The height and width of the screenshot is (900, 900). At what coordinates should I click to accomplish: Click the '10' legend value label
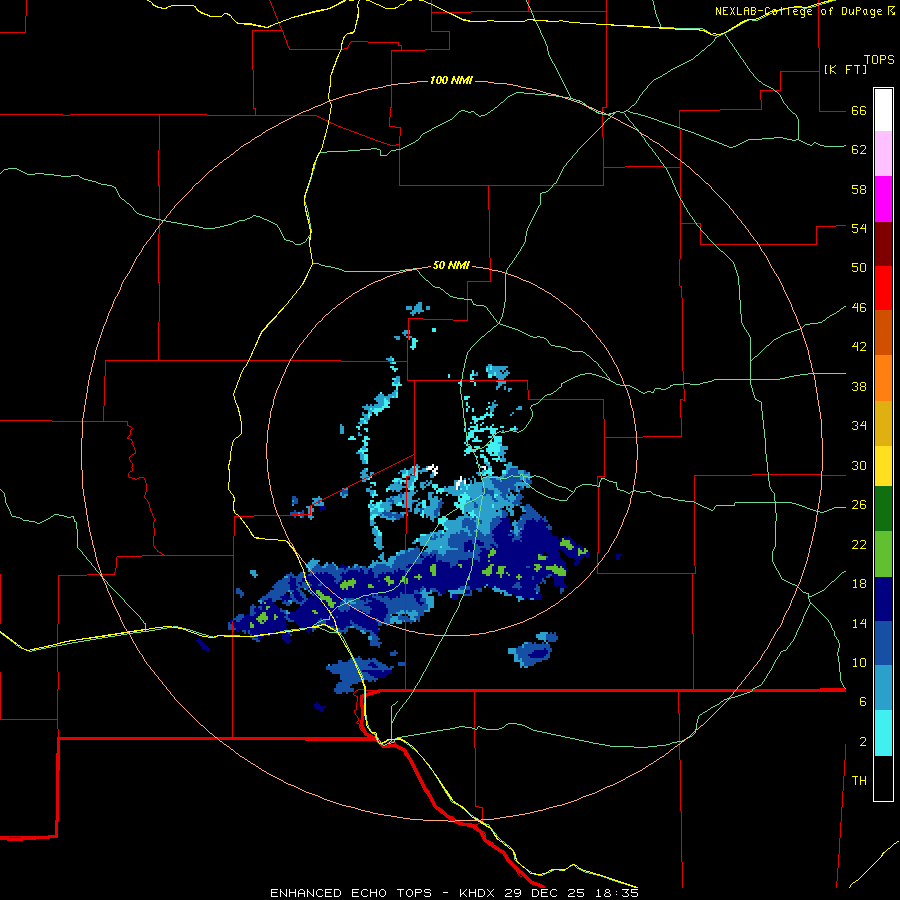click(859, 662)
